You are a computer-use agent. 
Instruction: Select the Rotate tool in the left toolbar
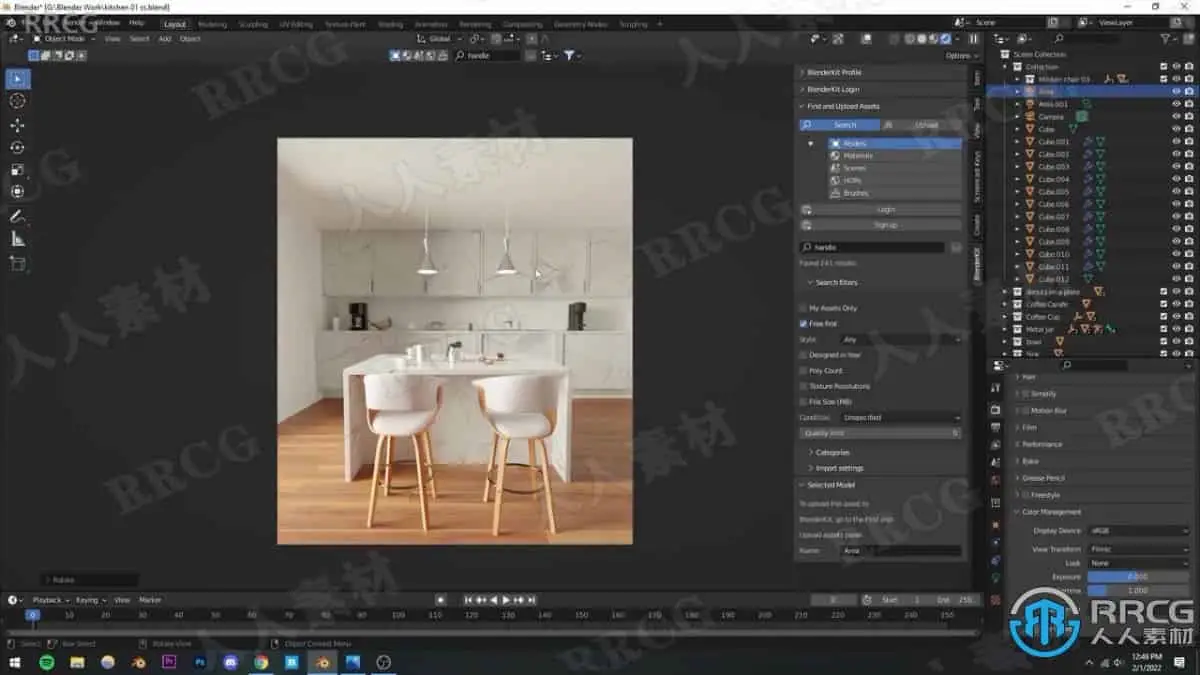click(15, 146)
